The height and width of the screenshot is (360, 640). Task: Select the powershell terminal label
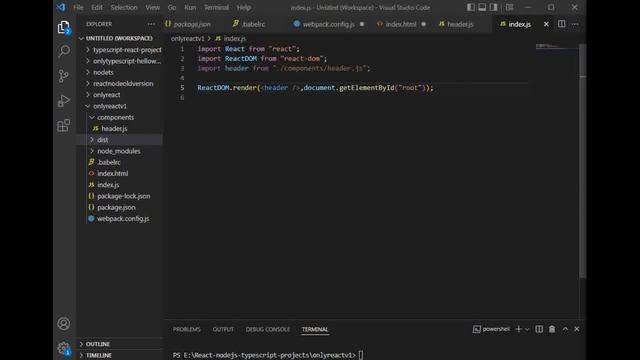(491, 329)
